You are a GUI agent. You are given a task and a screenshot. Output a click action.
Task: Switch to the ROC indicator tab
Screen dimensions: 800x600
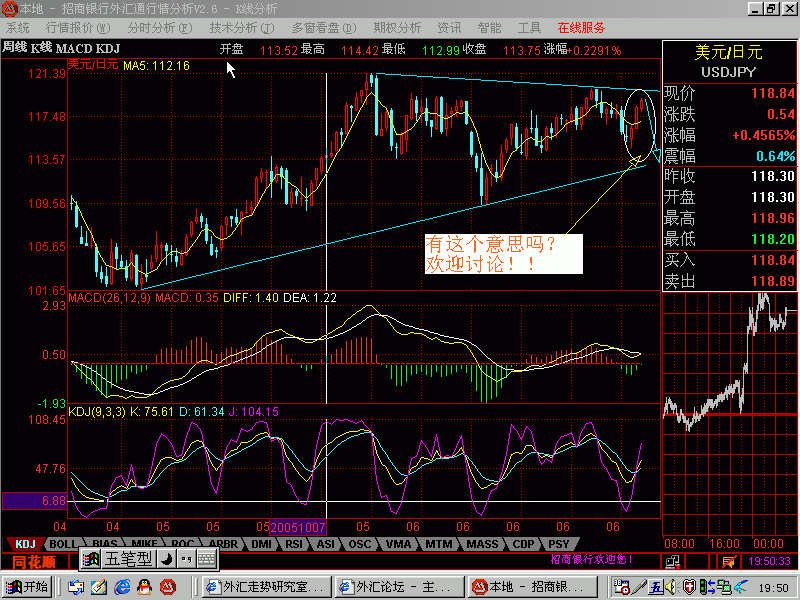(182, 543)
